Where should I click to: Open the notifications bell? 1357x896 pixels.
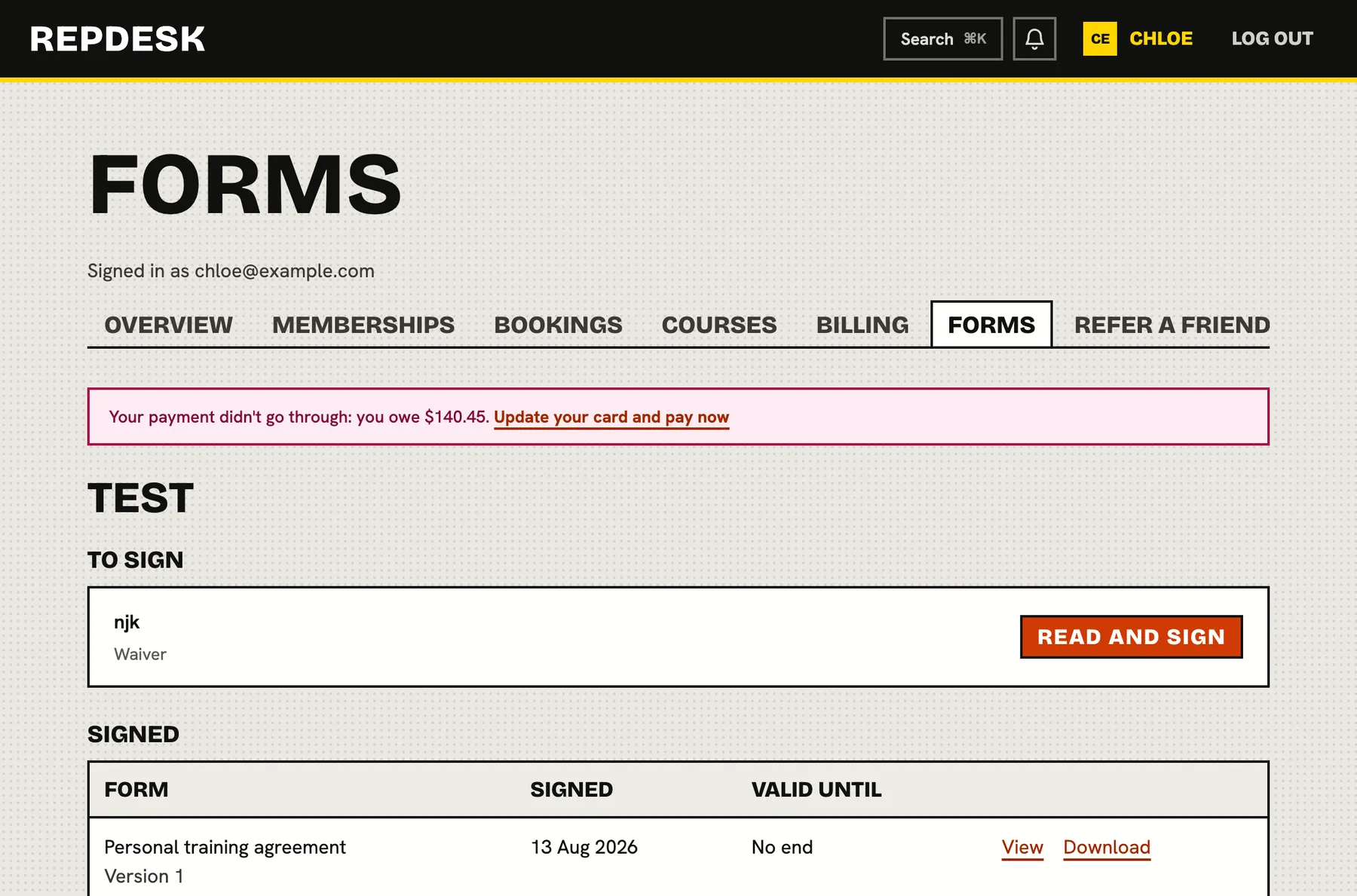[1034, 38]
